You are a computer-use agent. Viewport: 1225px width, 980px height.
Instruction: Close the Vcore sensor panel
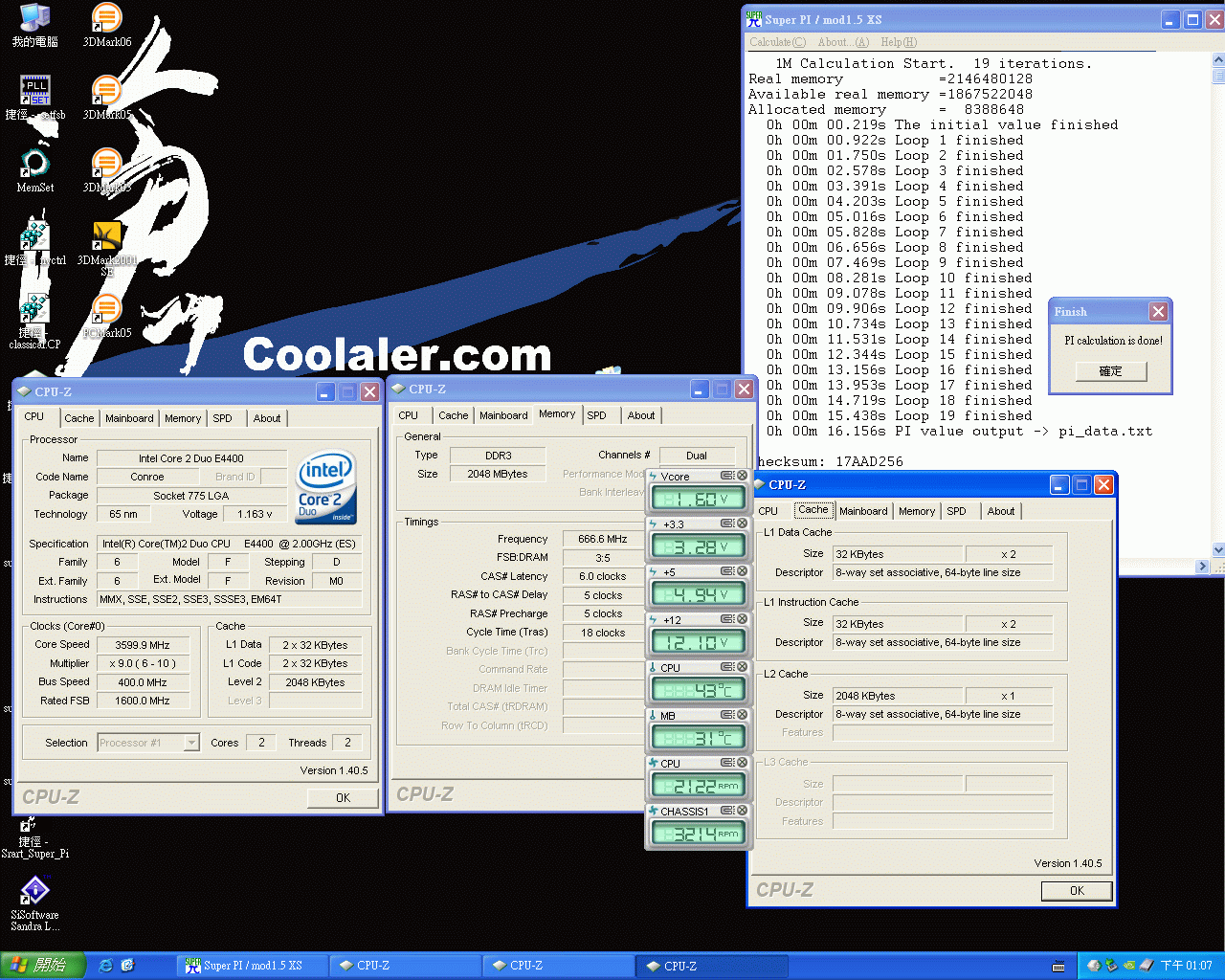pos(742,476)
